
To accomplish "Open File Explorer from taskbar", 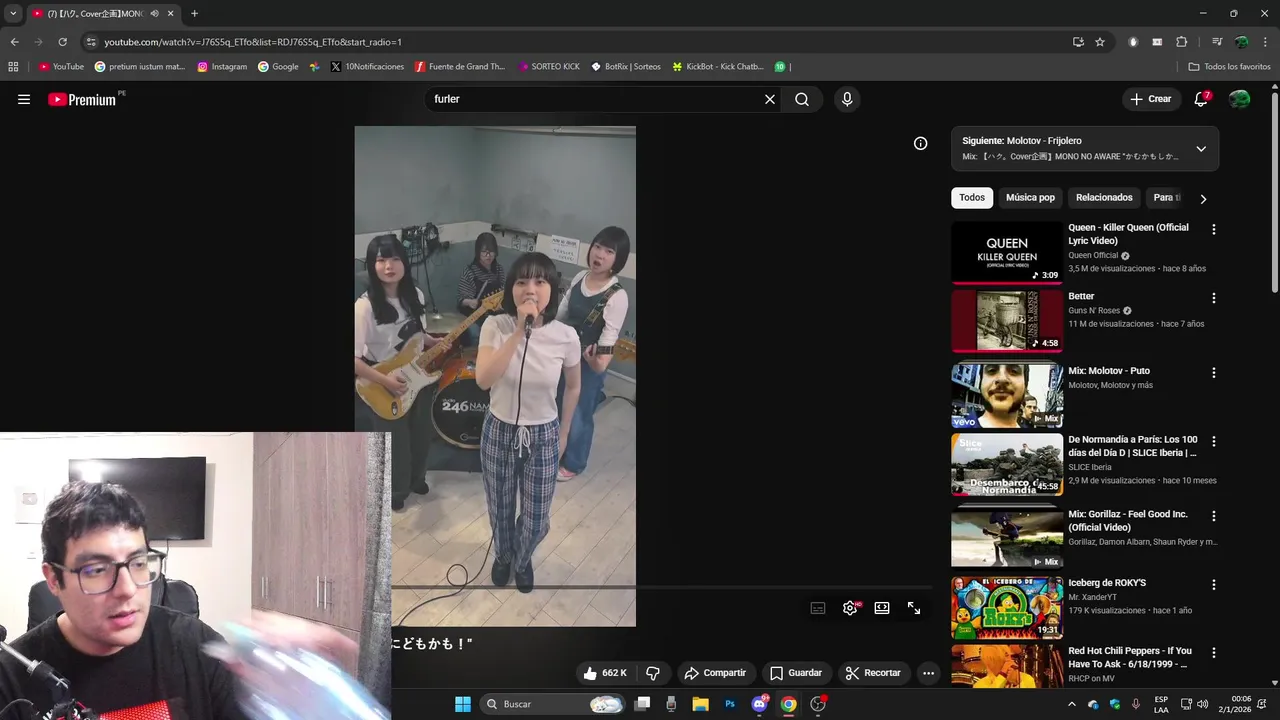I will pyautogui.click(x=700, y=704).
